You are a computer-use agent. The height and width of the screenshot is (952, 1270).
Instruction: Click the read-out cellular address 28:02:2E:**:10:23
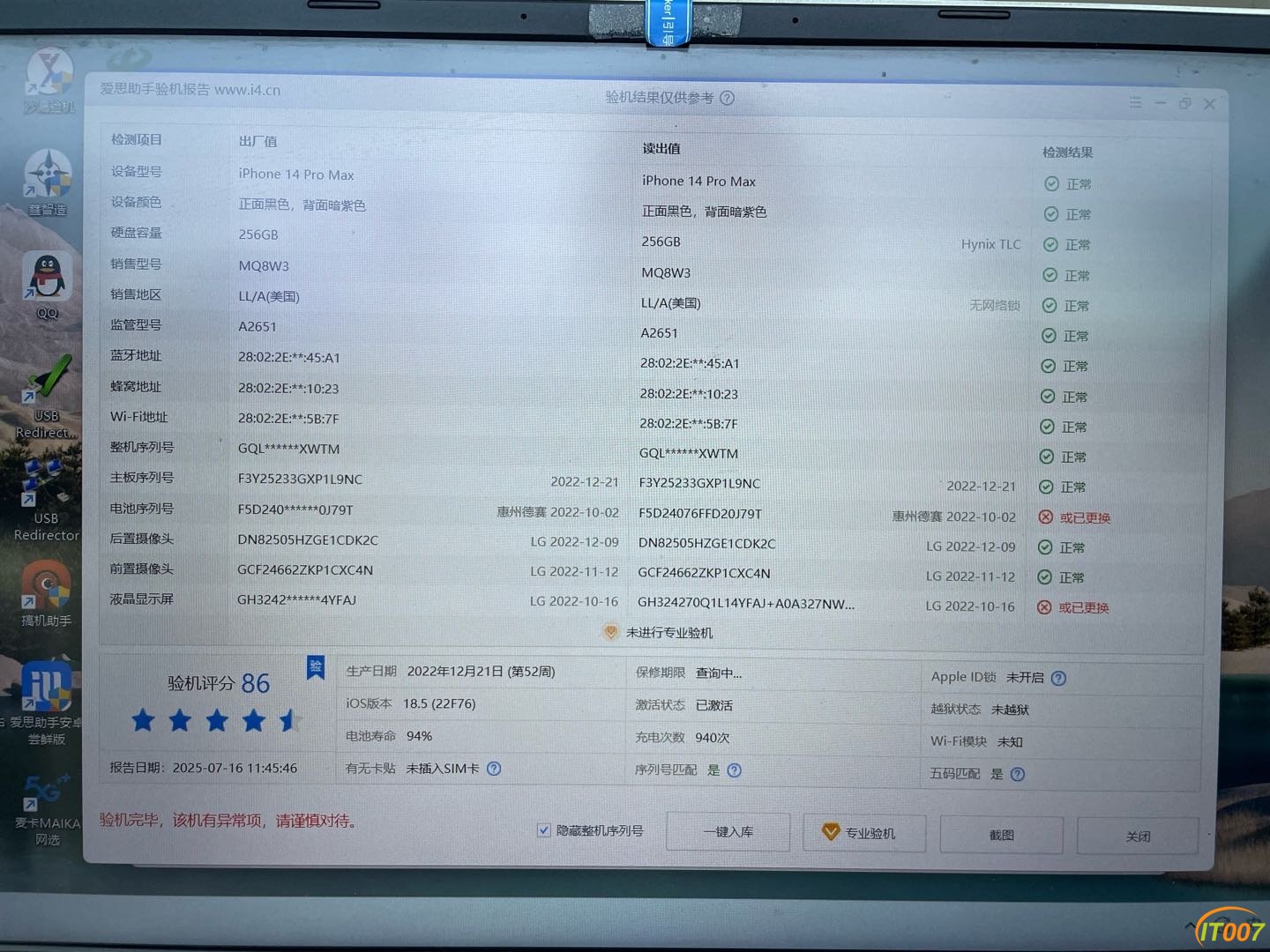coord(689,393)
